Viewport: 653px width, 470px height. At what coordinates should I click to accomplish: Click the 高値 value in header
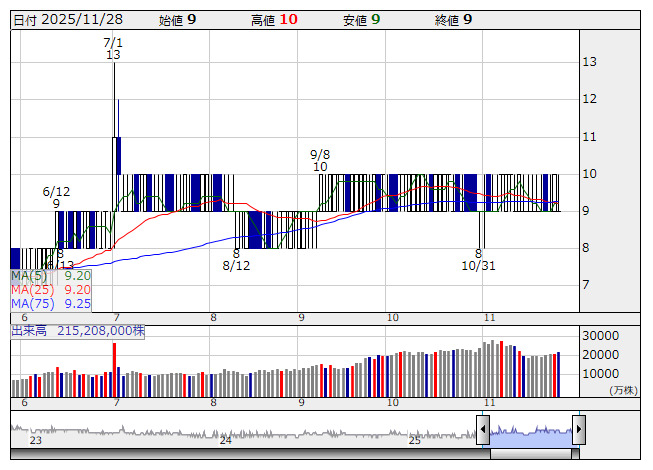coord(288,19)
